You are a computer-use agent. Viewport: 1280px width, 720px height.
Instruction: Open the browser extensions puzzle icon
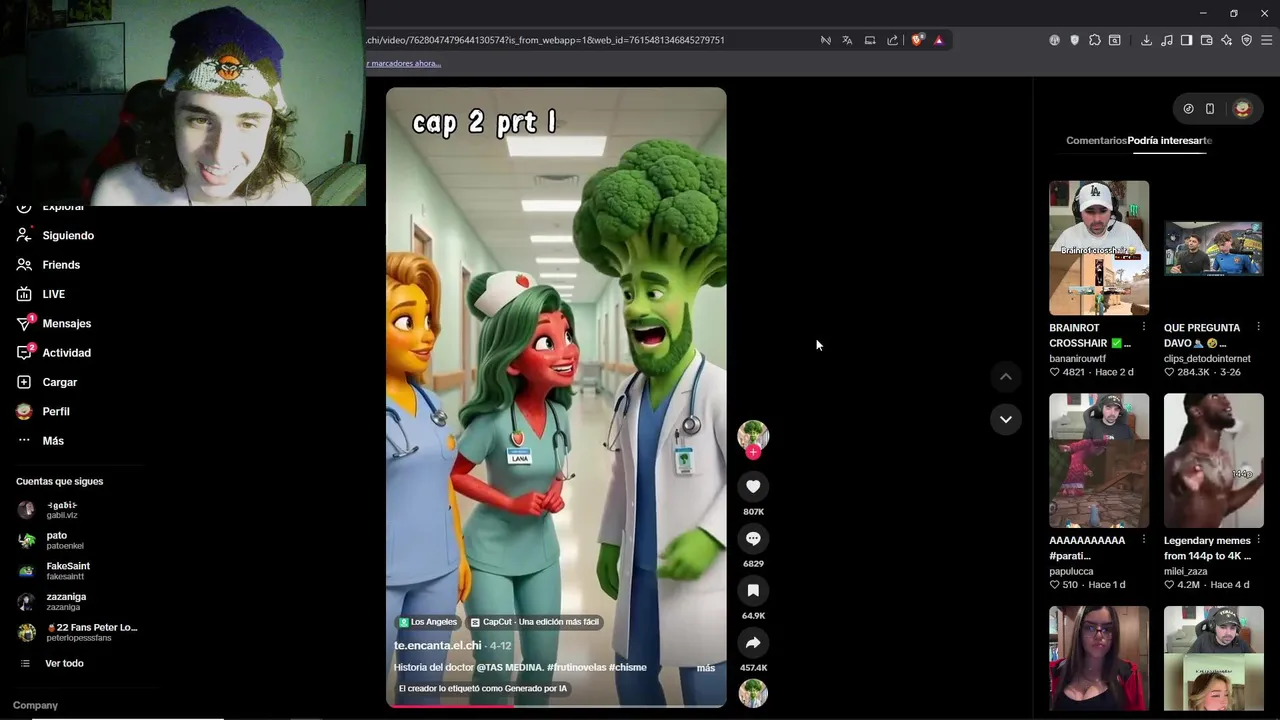pyautogui.click(x=1095, y=40)
